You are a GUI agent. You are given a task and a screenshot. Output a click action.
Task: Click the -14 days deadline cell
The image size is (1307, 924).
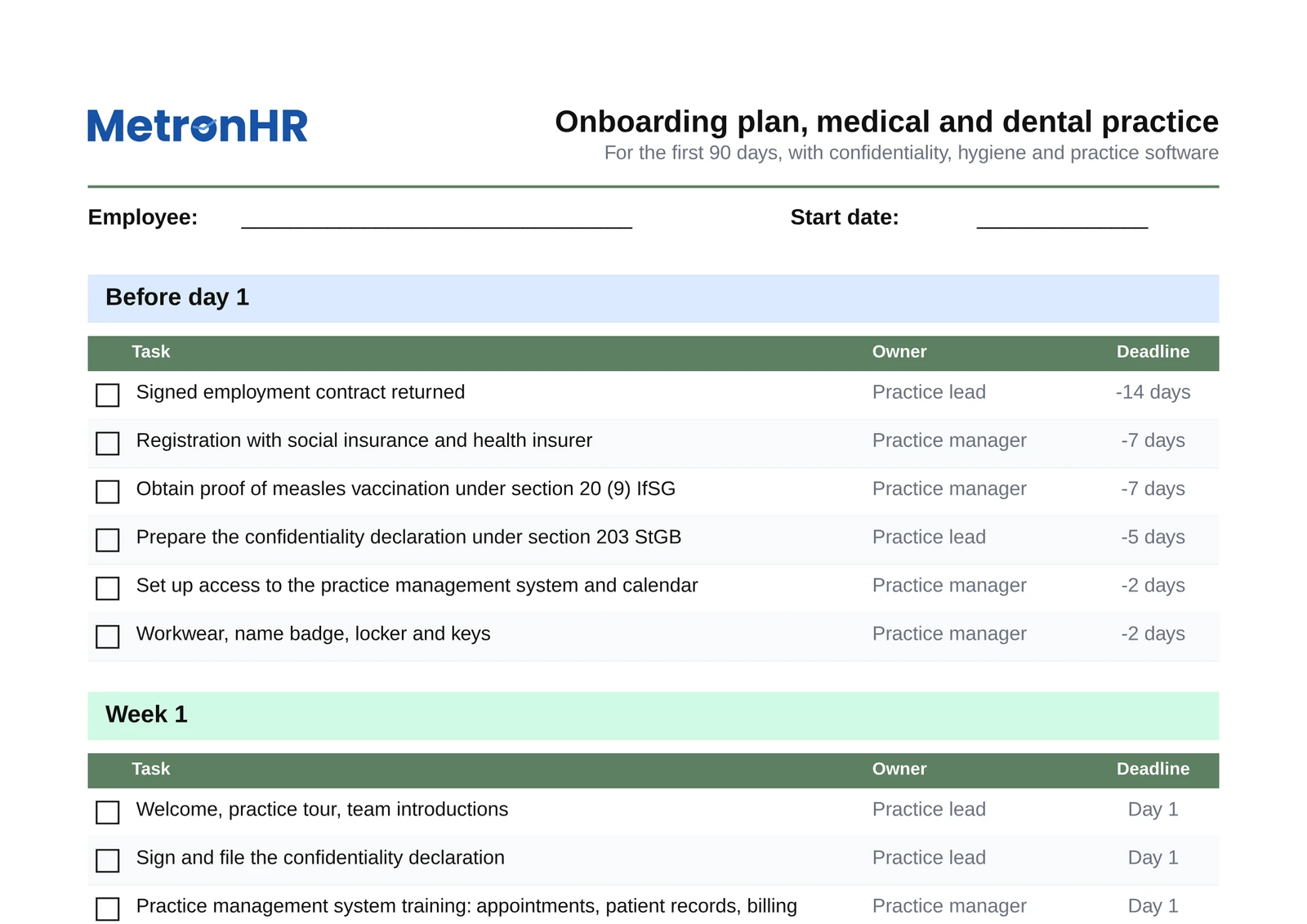1153,392
